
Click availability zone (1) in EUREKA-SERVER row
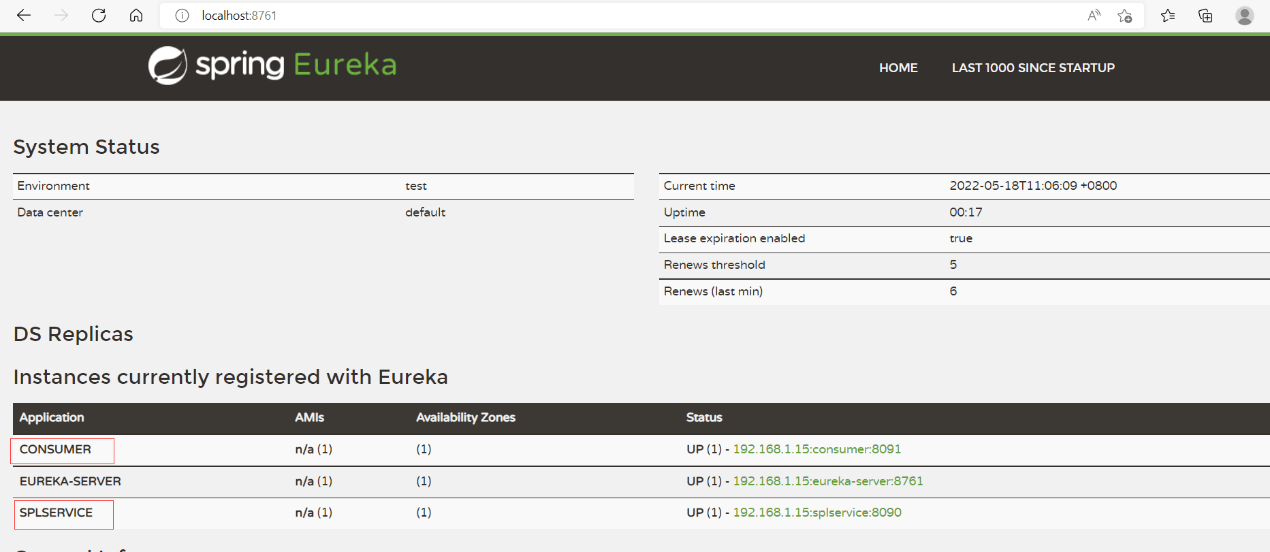(x=424, y=481)
